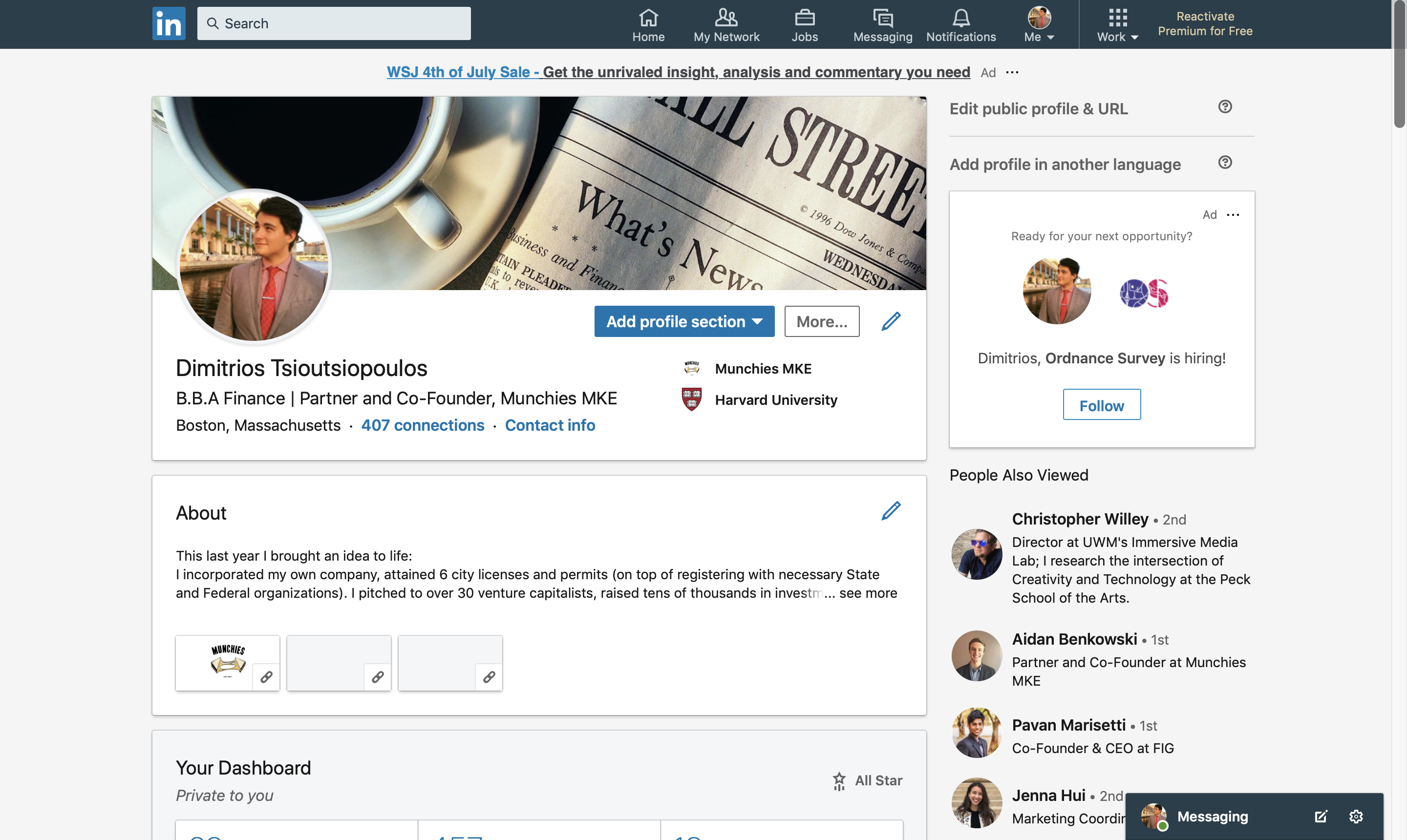The height and width of the screenshot is (840, 1407).
Task: Open Harvard University text link
Action: coord(776,399)
